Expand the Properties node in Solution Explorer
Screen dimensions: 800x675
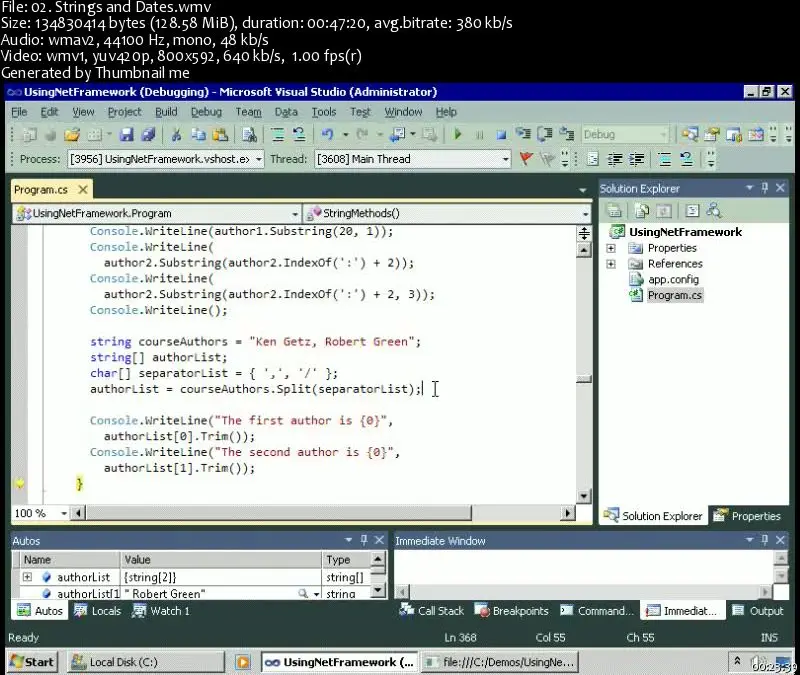(611, 248)
